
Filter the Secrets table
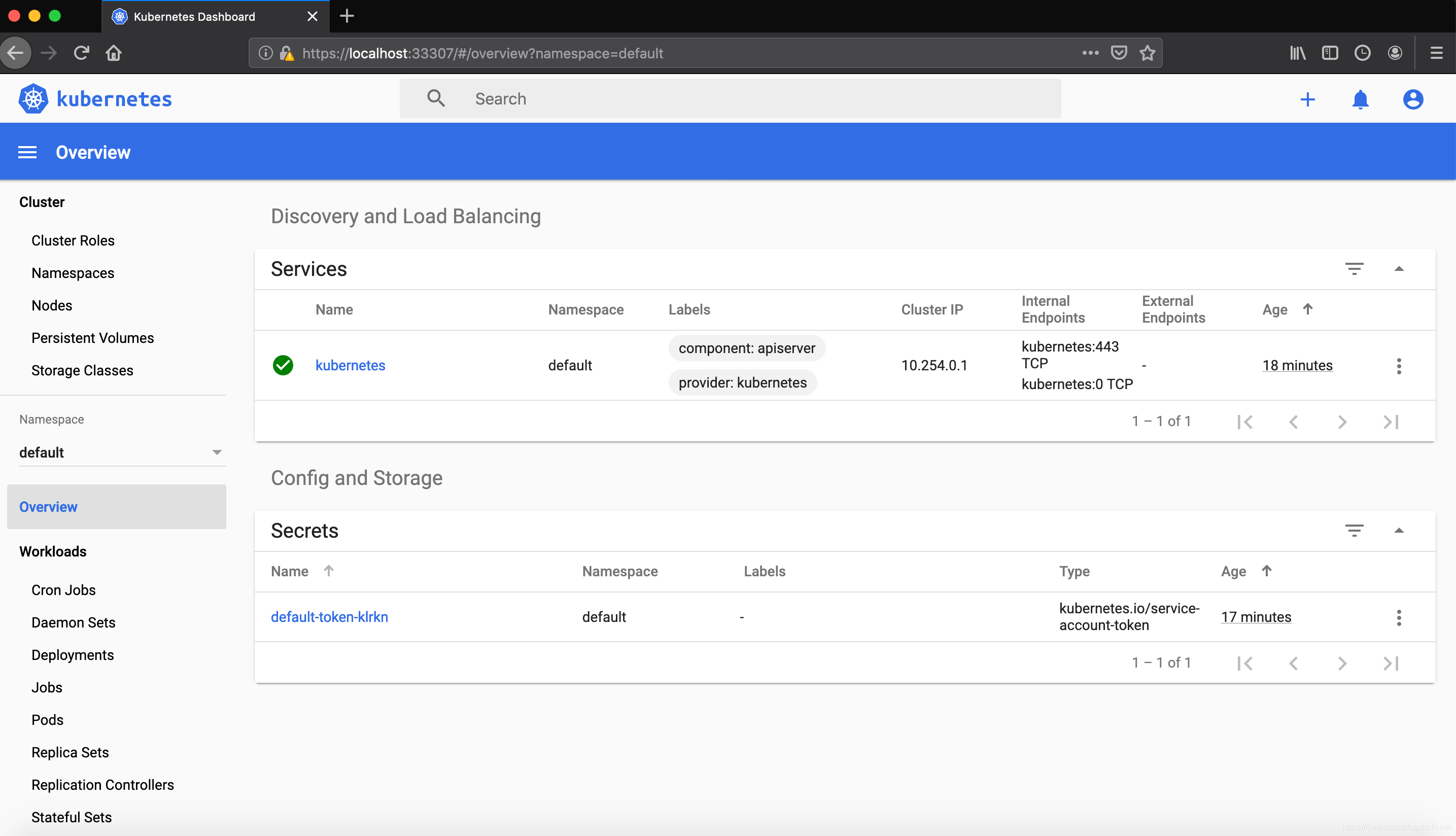[1354, 531]
